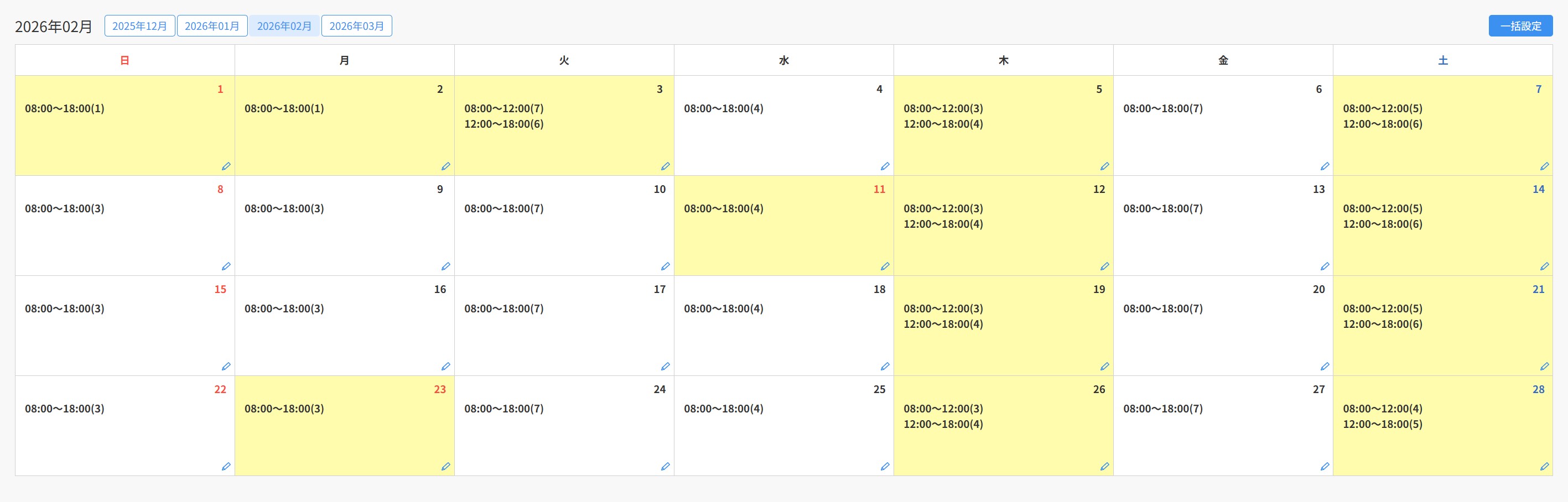Click the pencil icon on February 13
1568x502 pixels.
pyautogui.click(x=1325, y=266)
